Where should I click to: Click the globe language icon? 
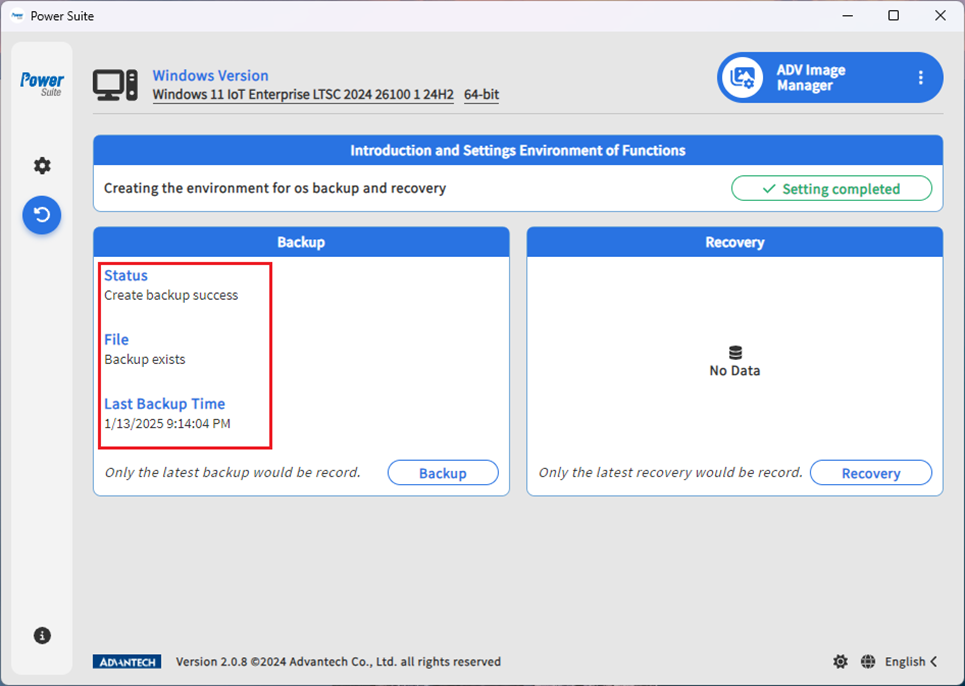(x=868, y=662)
